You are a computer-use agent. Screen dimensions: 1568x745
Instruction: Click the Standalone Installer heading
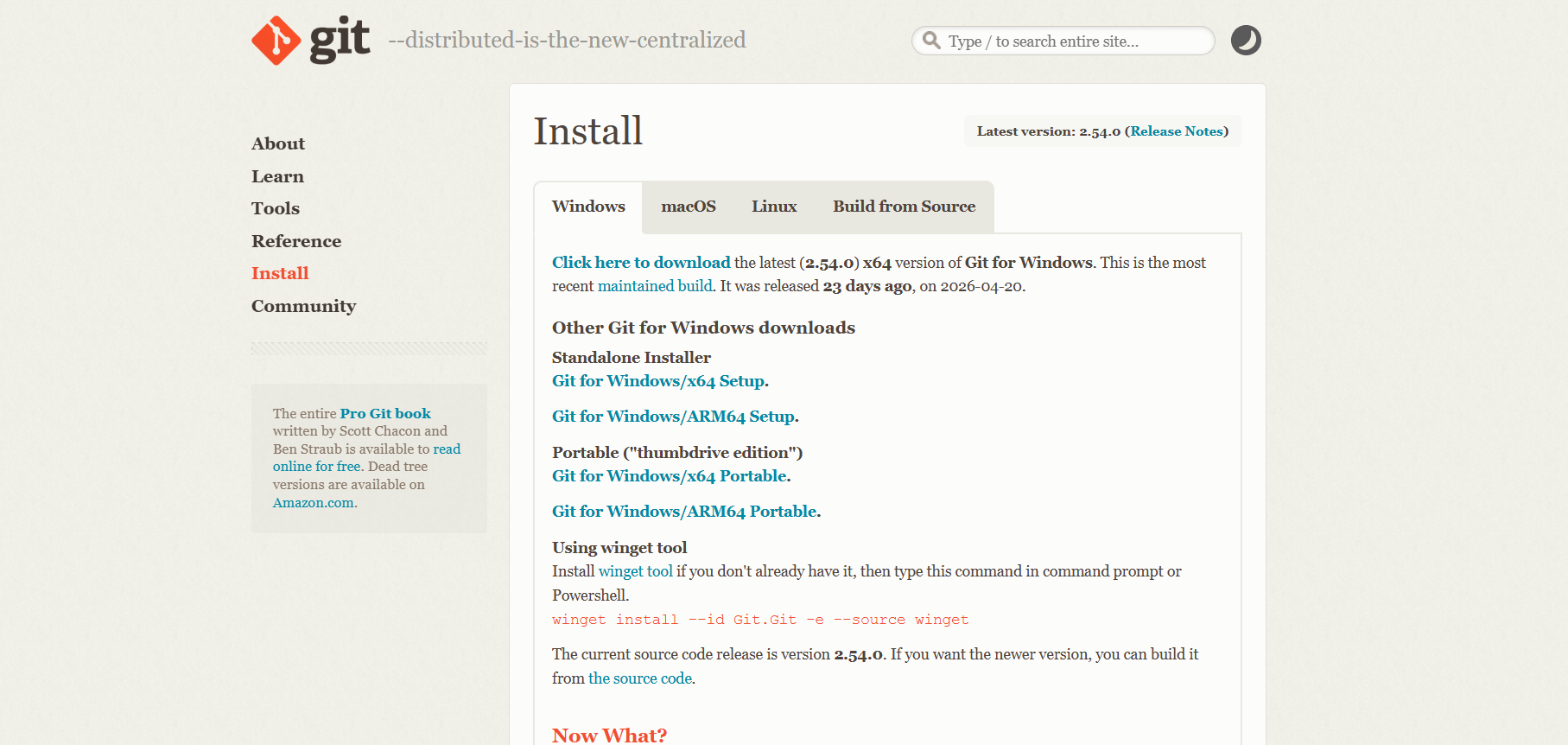point(632,358)
